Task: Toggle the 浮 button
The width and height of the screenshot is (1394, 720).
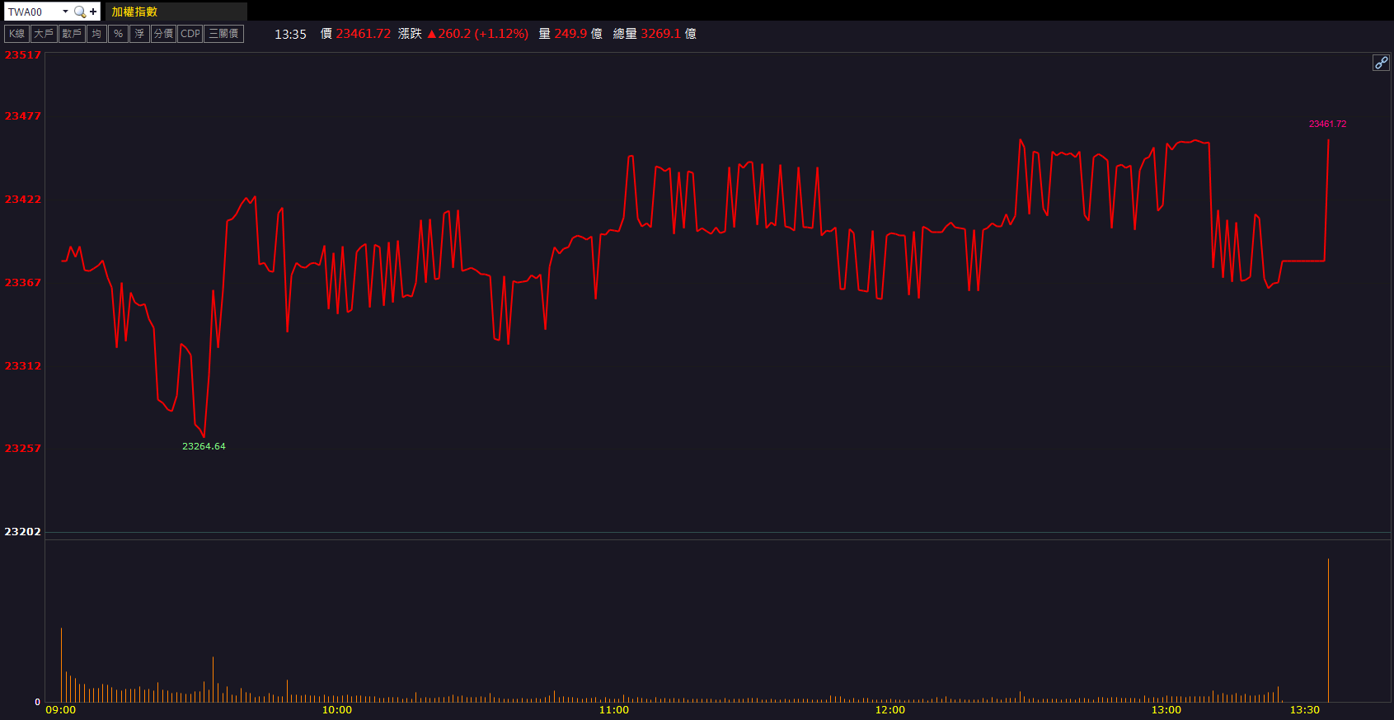Action: pyautogui.click(x=139, y=34)
